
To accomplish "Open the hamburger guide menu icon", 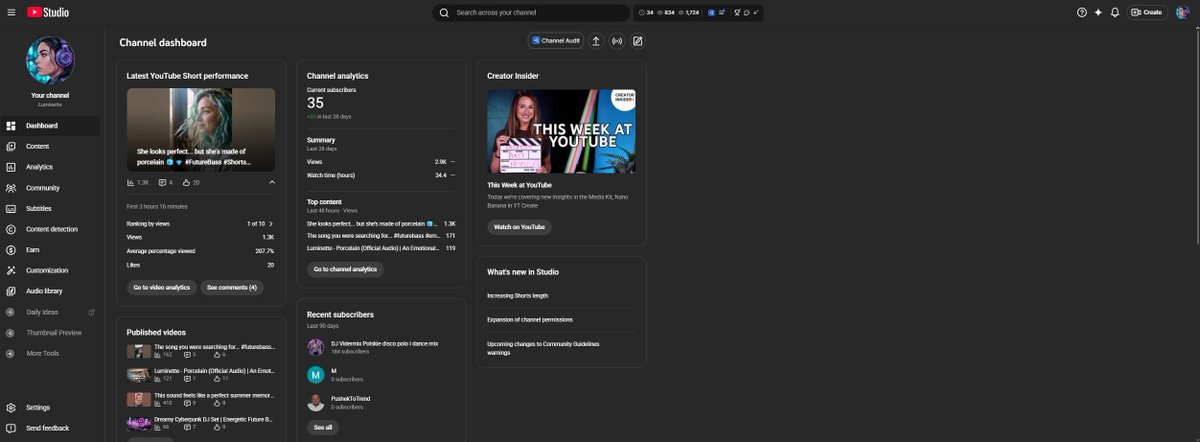I will pyautogui.click(x=11, y=12).
